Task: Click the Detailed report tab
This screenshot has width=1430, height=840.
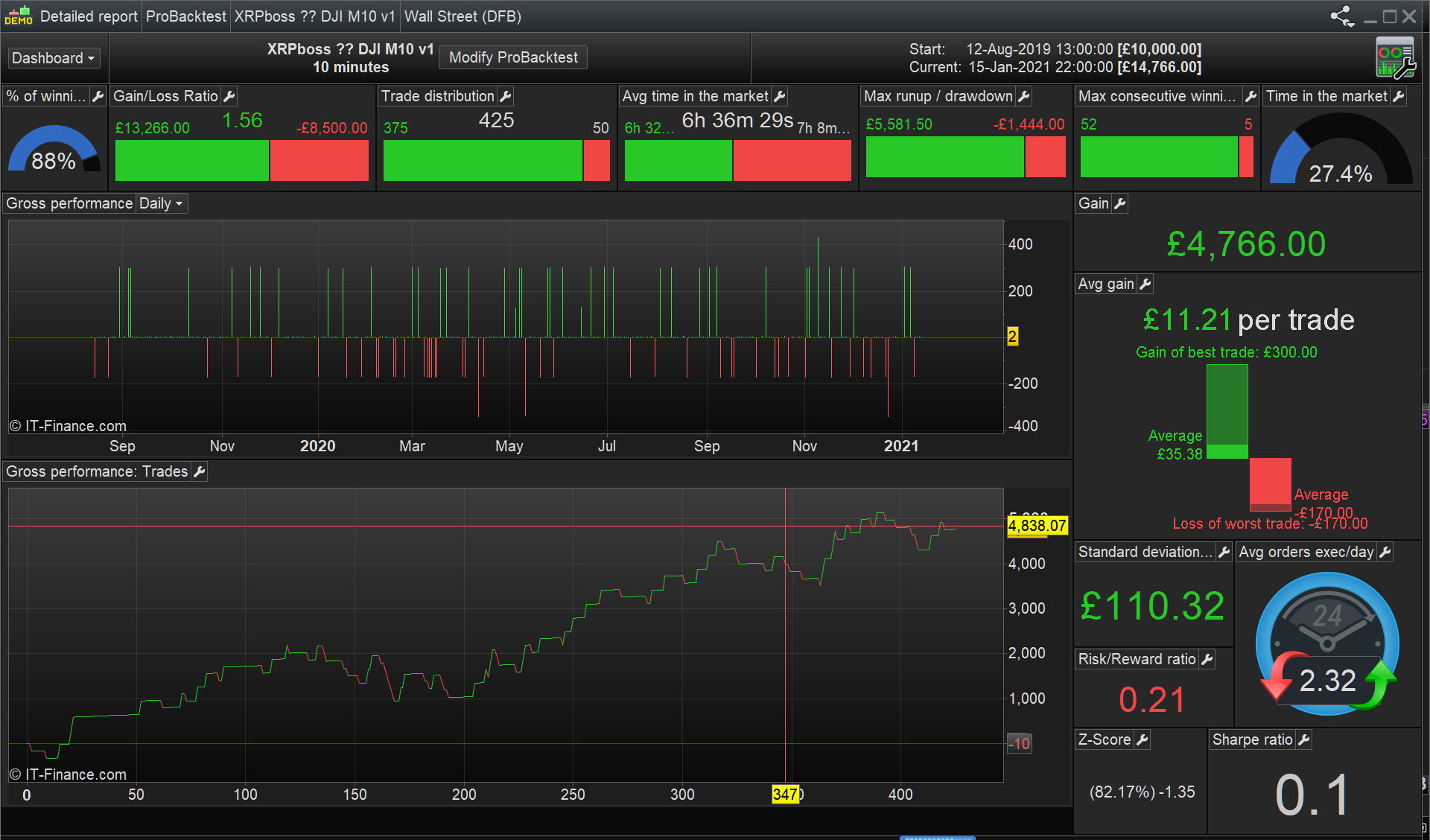Action: tap(88, 16)
